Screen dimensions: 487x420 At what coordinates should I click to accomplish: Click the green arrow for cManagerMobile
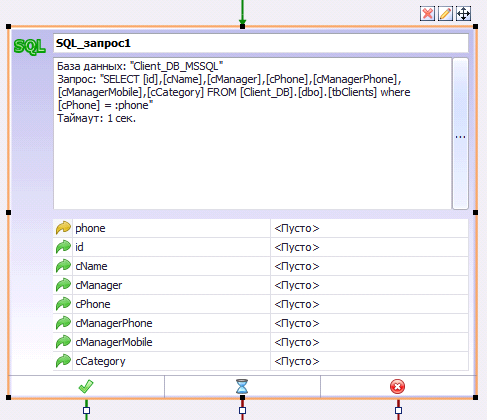tap(63, 342)
